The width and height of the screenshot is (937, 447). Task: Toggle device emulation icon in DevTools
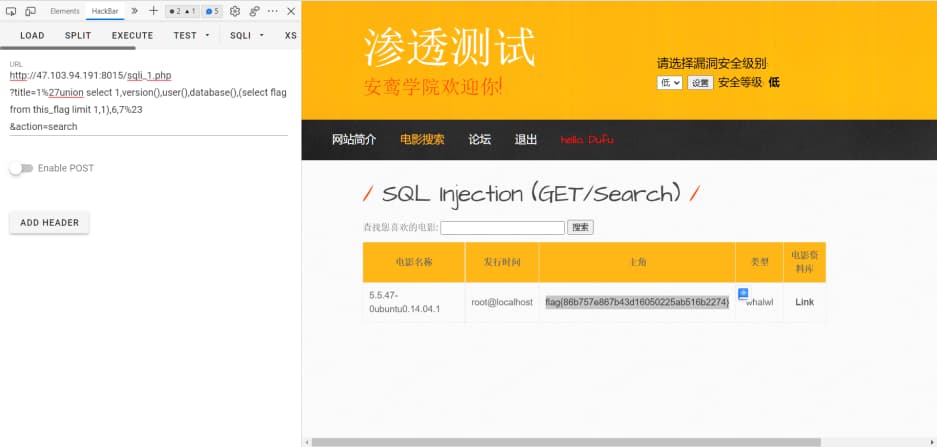30,11
